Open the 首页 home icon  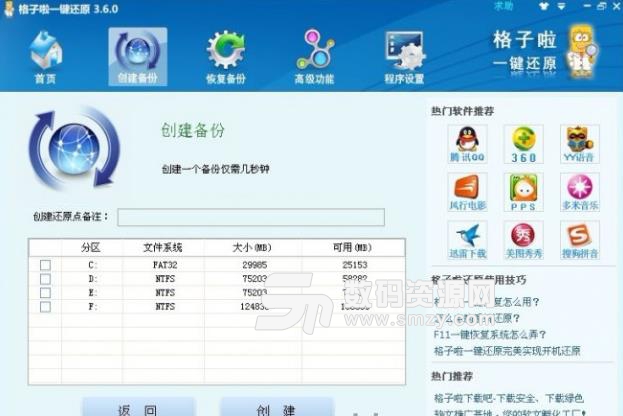click(x=46, y=58)
